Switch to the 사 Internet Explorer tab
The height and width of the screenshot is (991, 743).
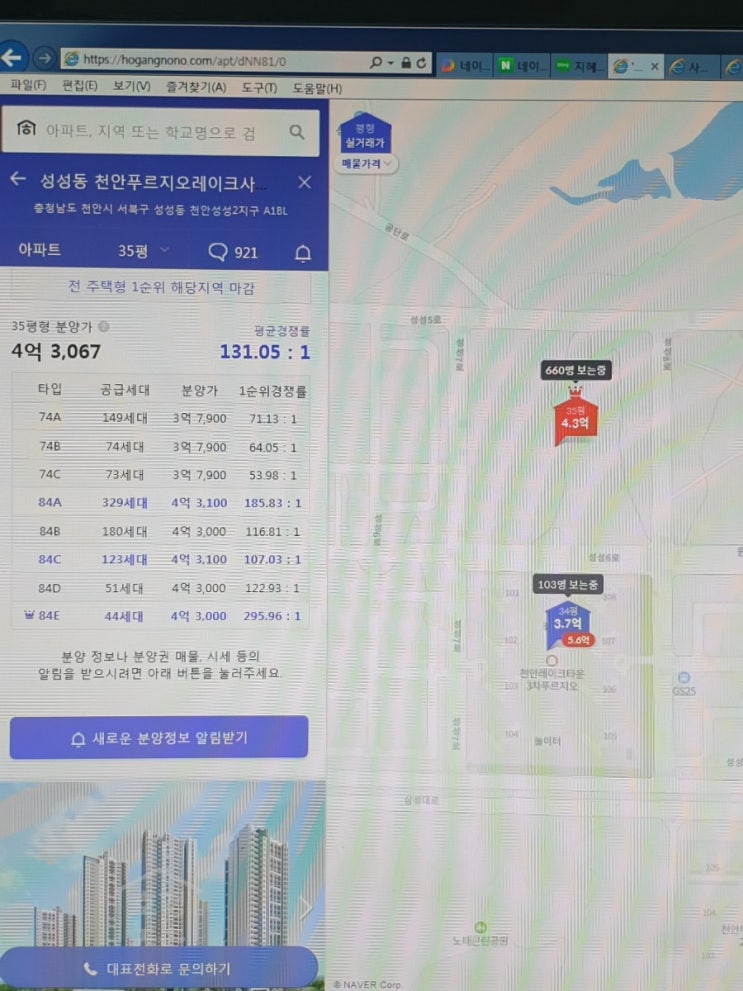(691, 66)
